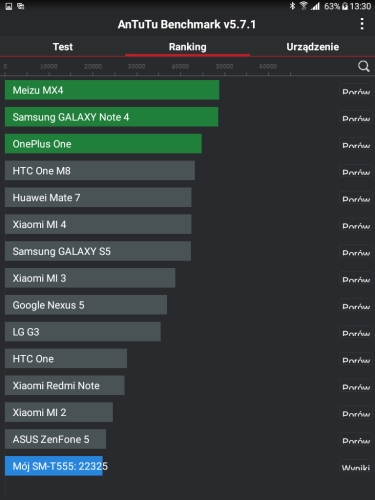
Task: Select the Ranking tab
Action: tap(187, 47)
